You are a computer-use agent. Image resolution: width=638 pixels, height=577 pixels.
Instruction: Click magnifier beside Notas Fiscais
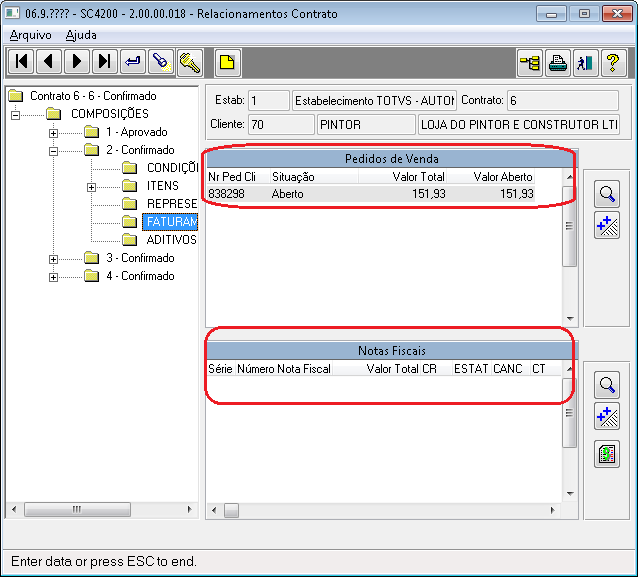coord(607,385)
